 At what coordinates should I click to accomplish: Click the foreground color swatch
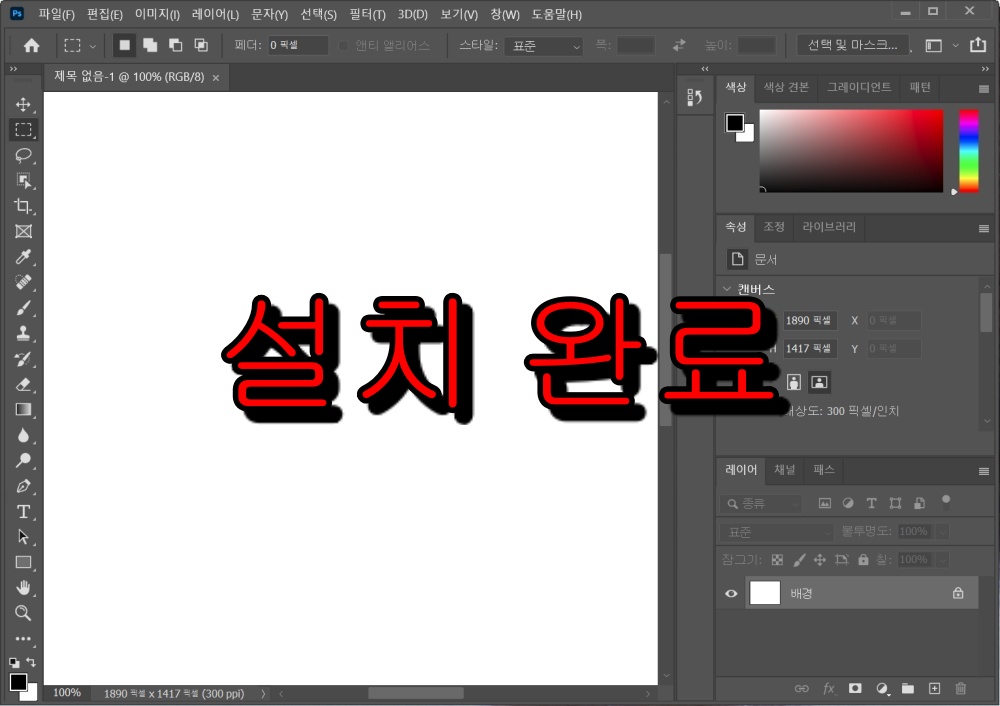tap(735, 122)
